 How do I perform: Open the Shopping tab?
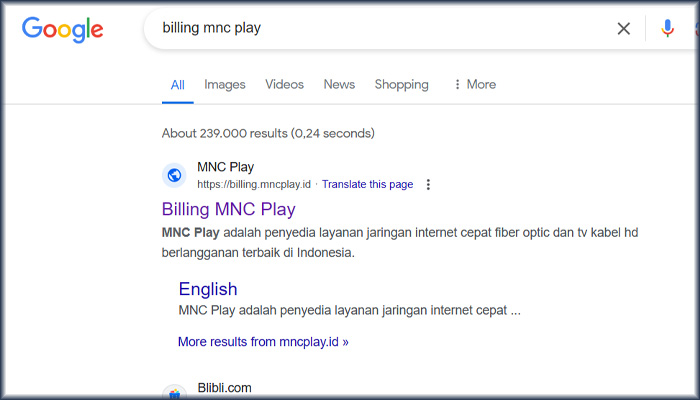click(x=401, y=84)
